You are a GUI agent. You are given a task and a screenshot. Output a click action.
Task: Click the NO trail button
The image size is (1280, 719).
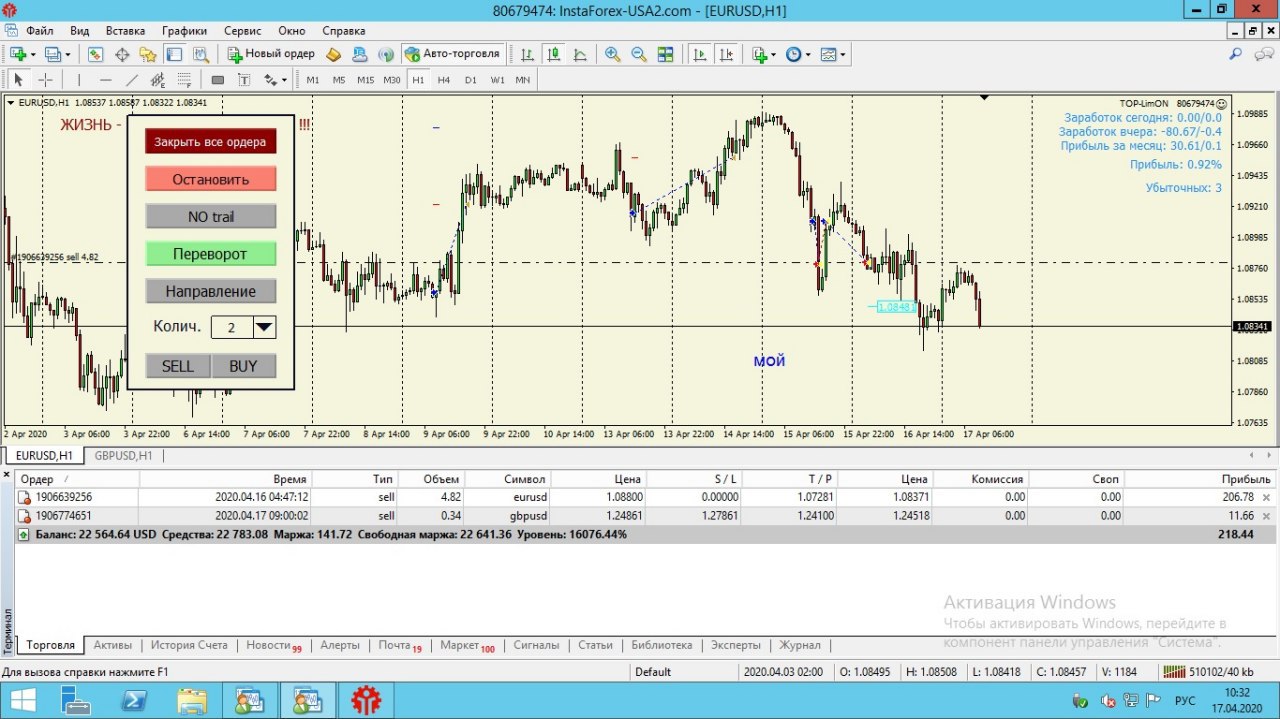210,216
